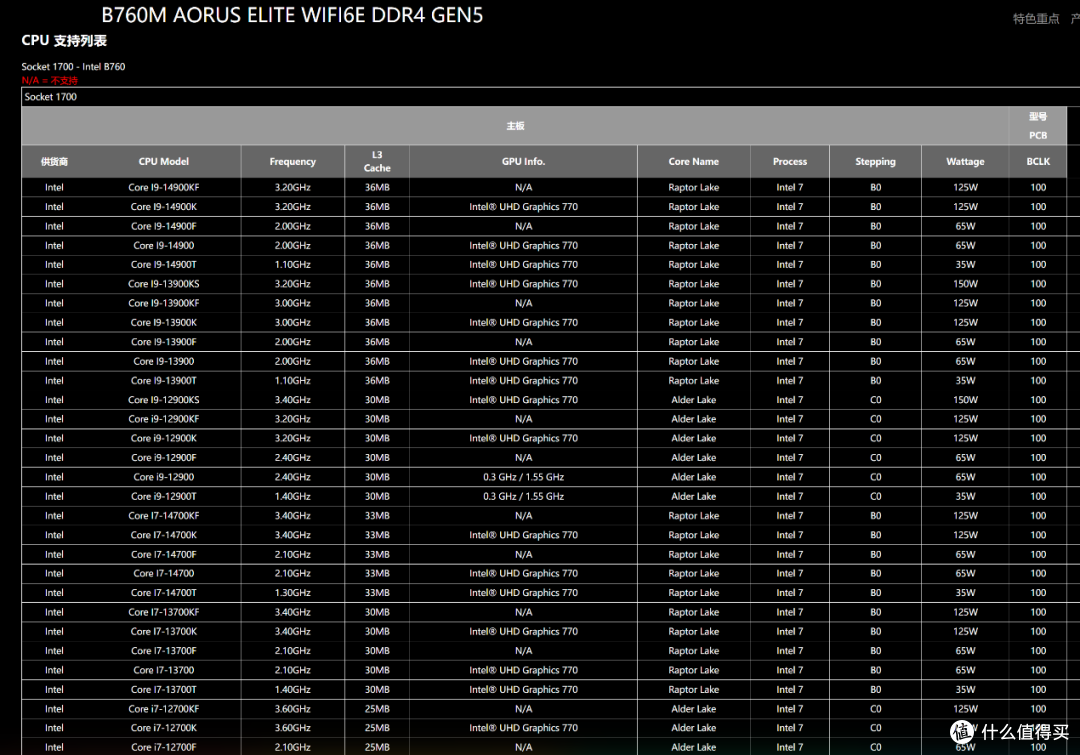Click the CPU Model column header
This screenshot has height=755, width=1080.
[x=163, y=161]
